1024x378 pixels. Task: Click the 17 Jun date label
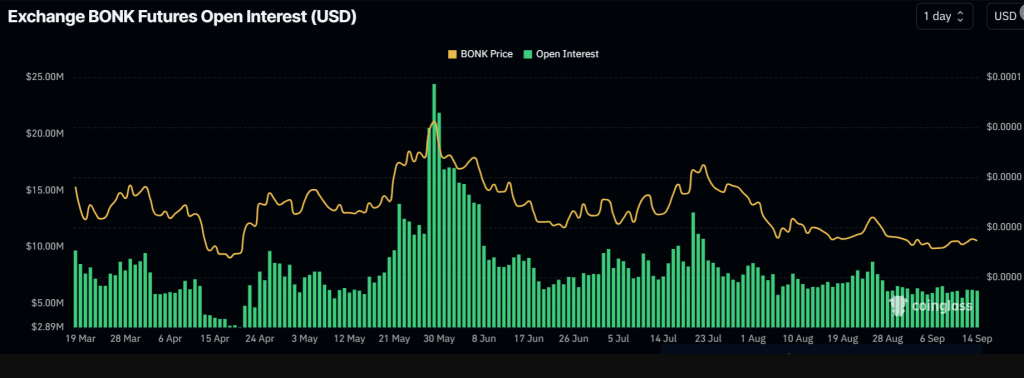point(529,339)
